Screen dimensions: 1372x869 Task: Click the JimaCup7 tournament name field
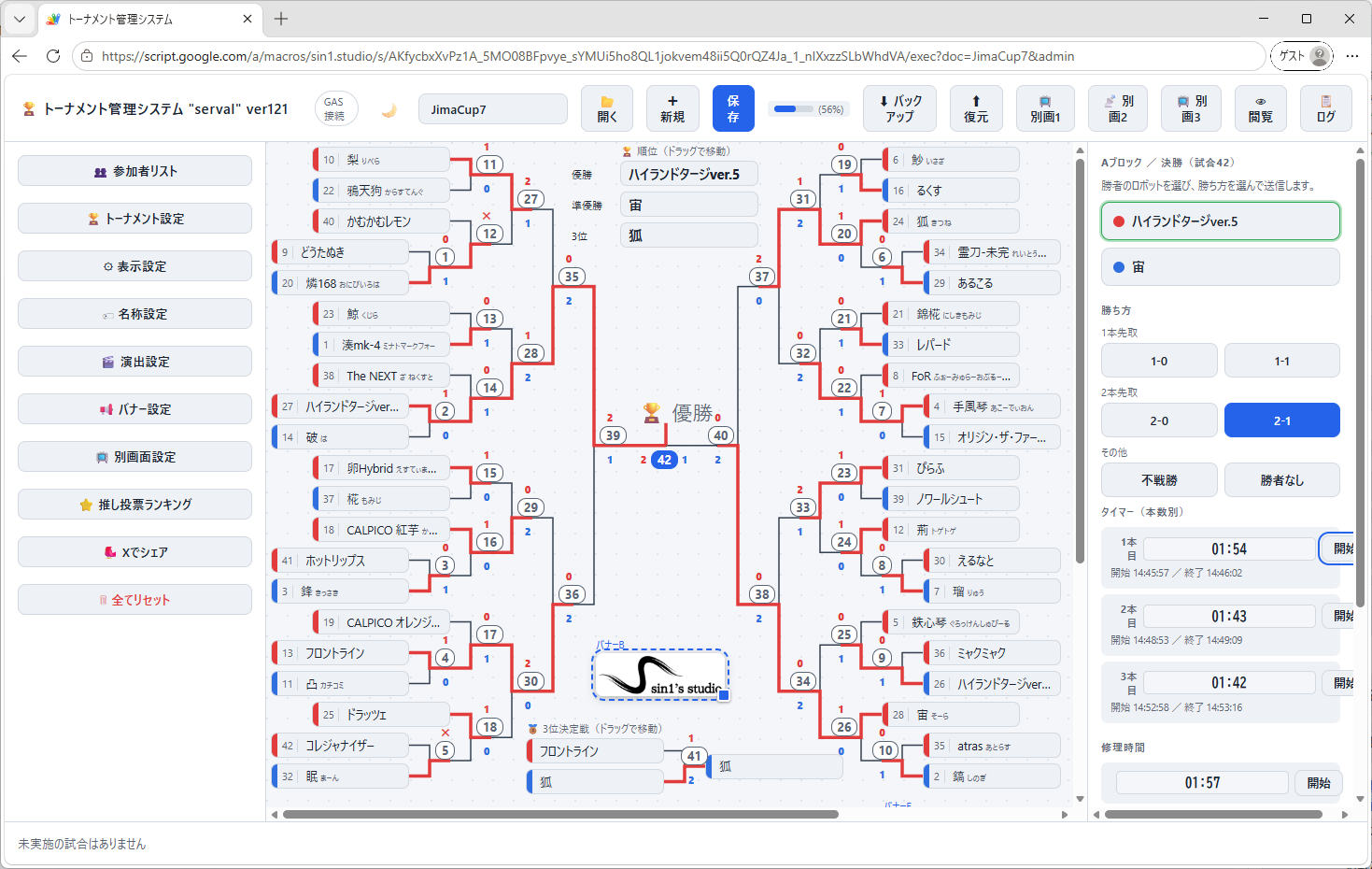coord(493,108)
